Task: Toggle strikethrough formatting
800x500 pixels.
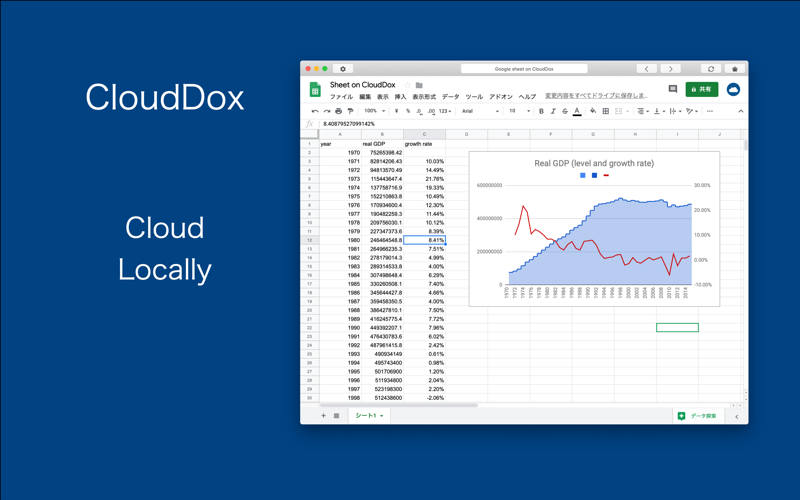Action: 565,111
